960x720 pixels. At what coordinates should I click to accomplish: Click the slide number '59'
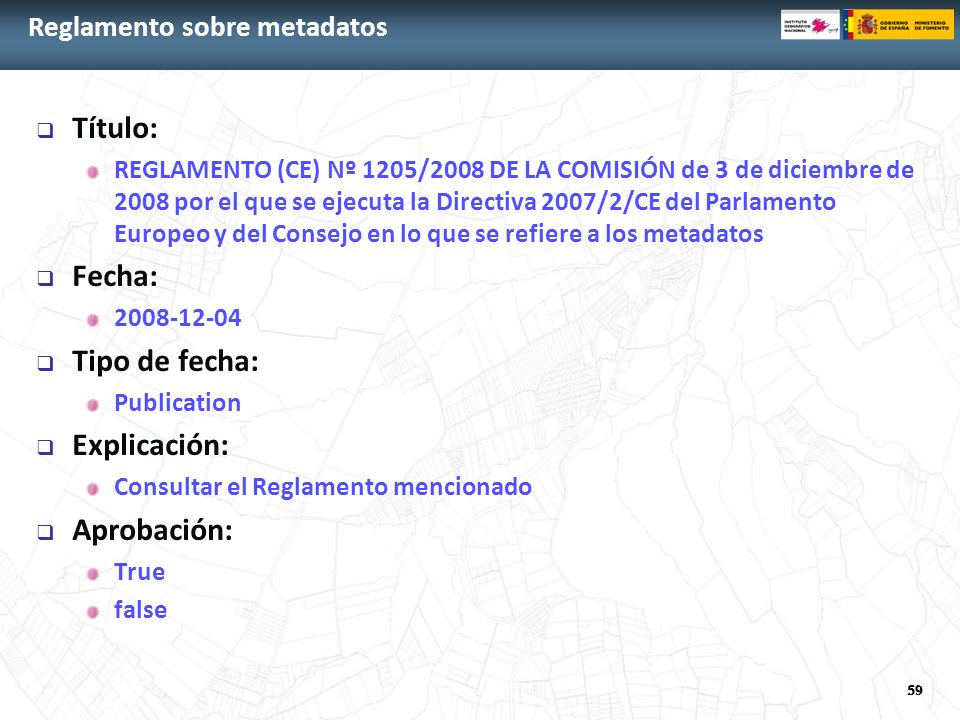[x=915, y=690]
